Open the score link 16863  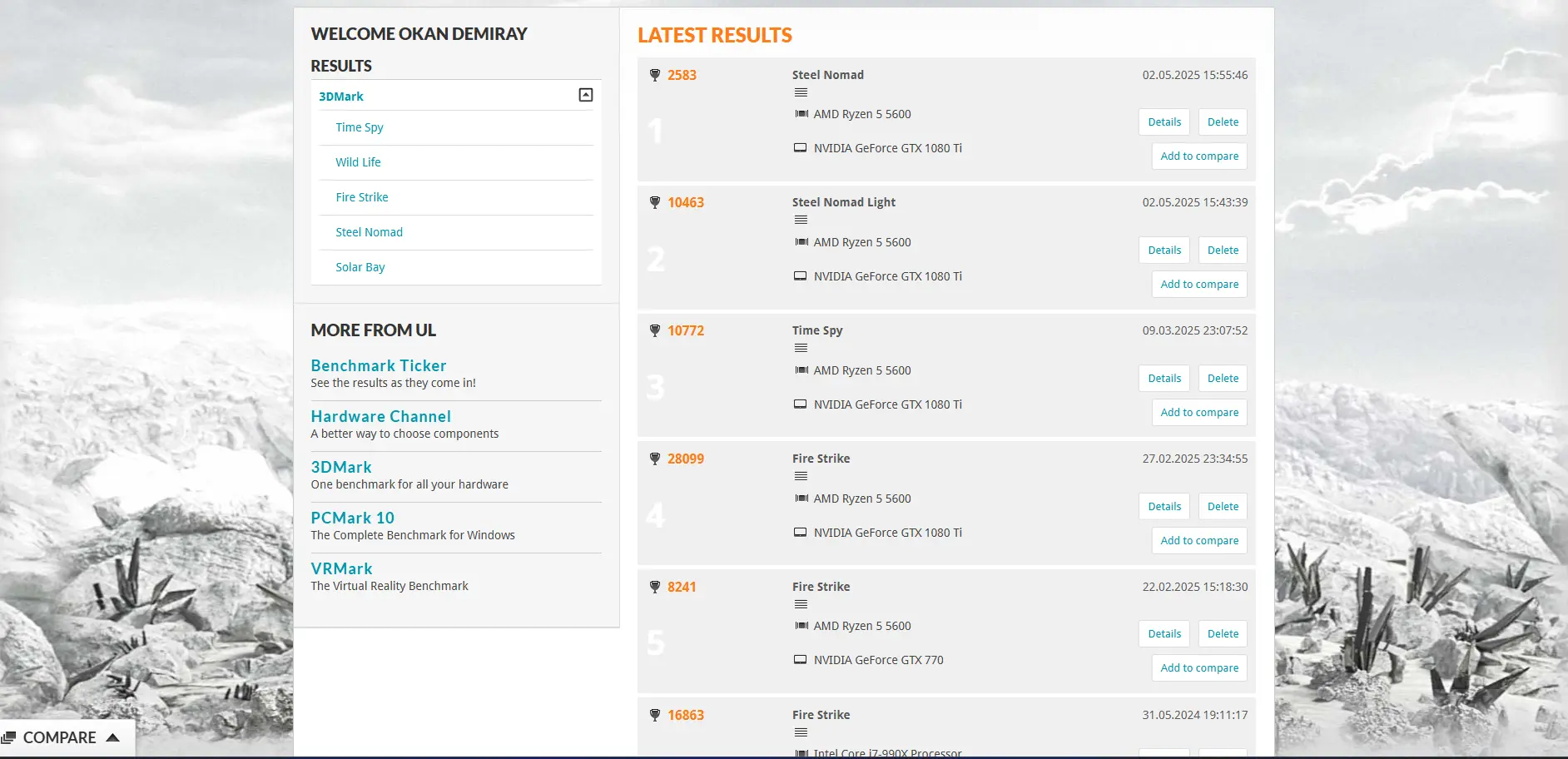[x=686, y=715]
